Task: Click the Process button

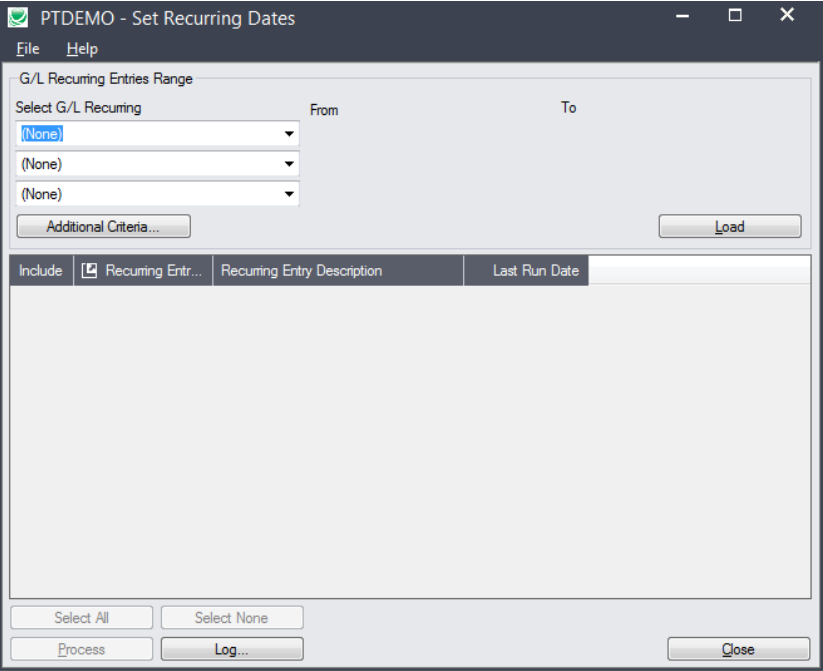Action: tap(81, 649)
